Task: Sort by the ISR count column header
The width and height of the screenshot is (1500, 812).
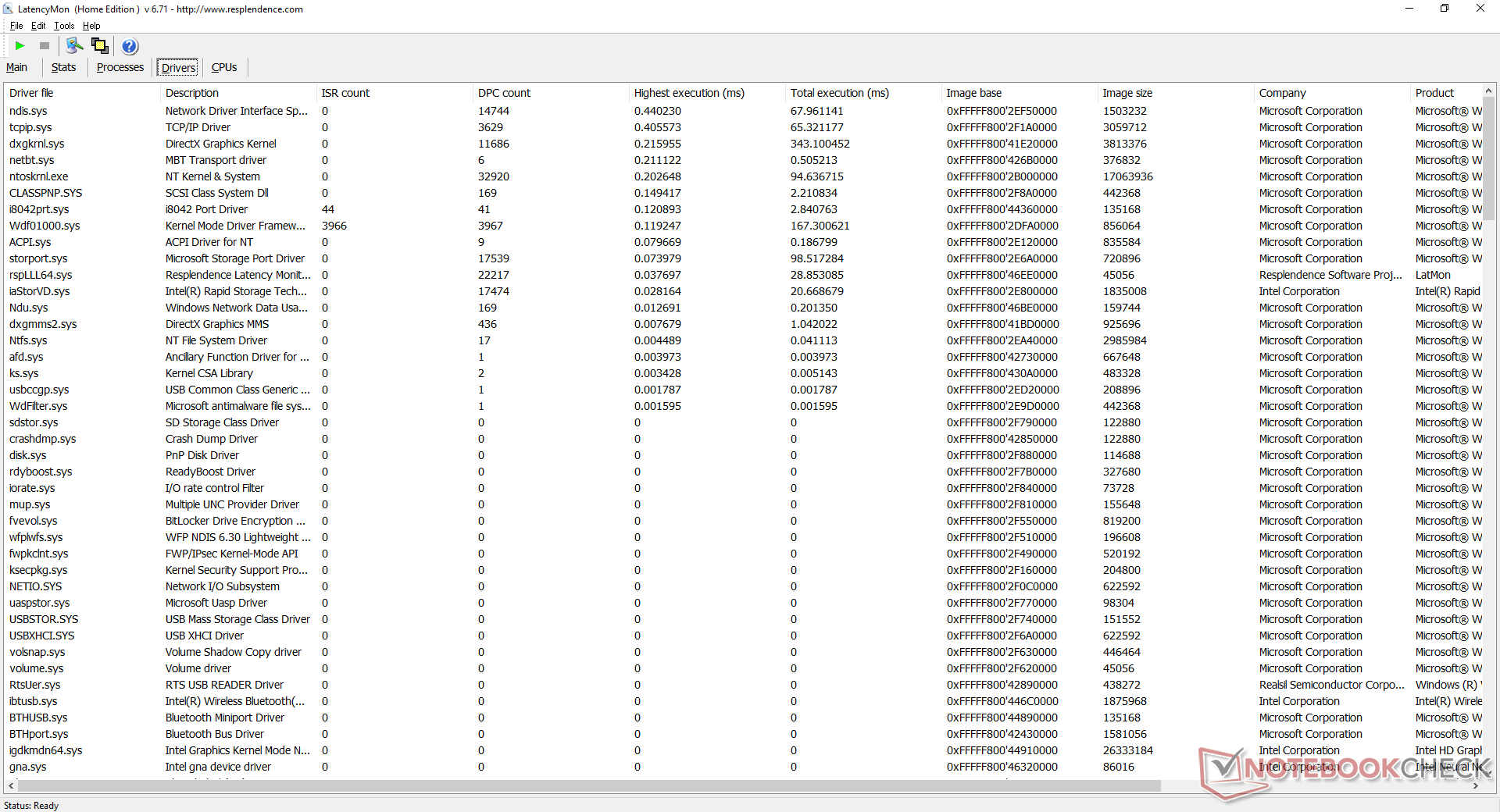Action: pyautogui.click(x=395, y=93)
